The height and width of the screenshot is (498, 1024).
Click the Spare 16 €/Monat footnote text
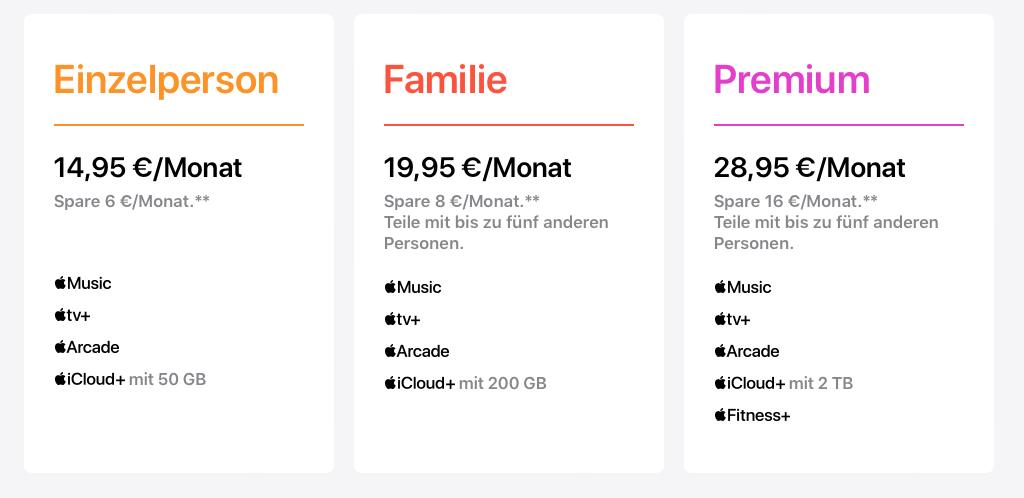click(x=796, y=201)
